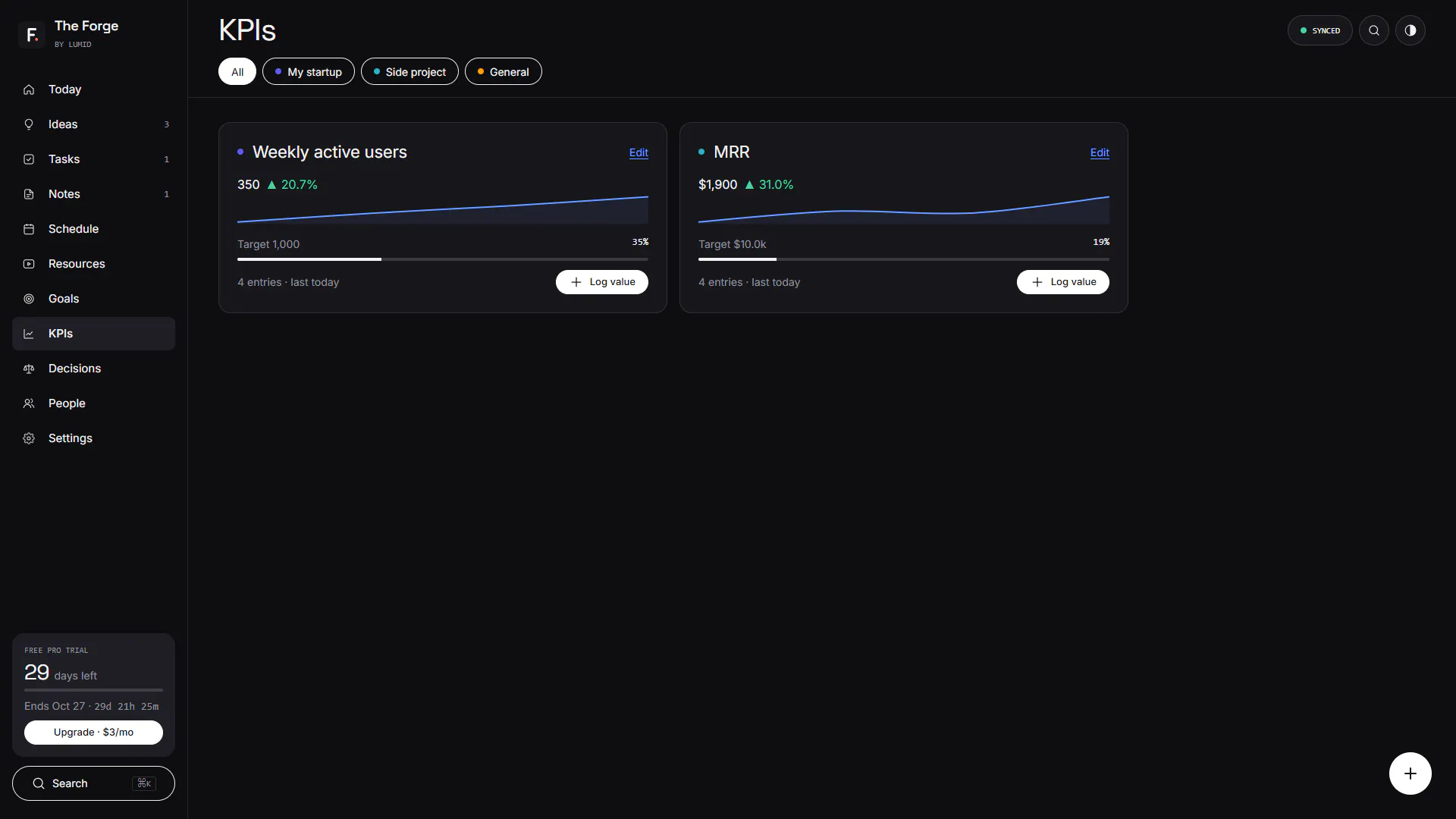Click the KPIs chart icon
The height and width of the screenshot is (819, 1456).
tap(29, 334)
